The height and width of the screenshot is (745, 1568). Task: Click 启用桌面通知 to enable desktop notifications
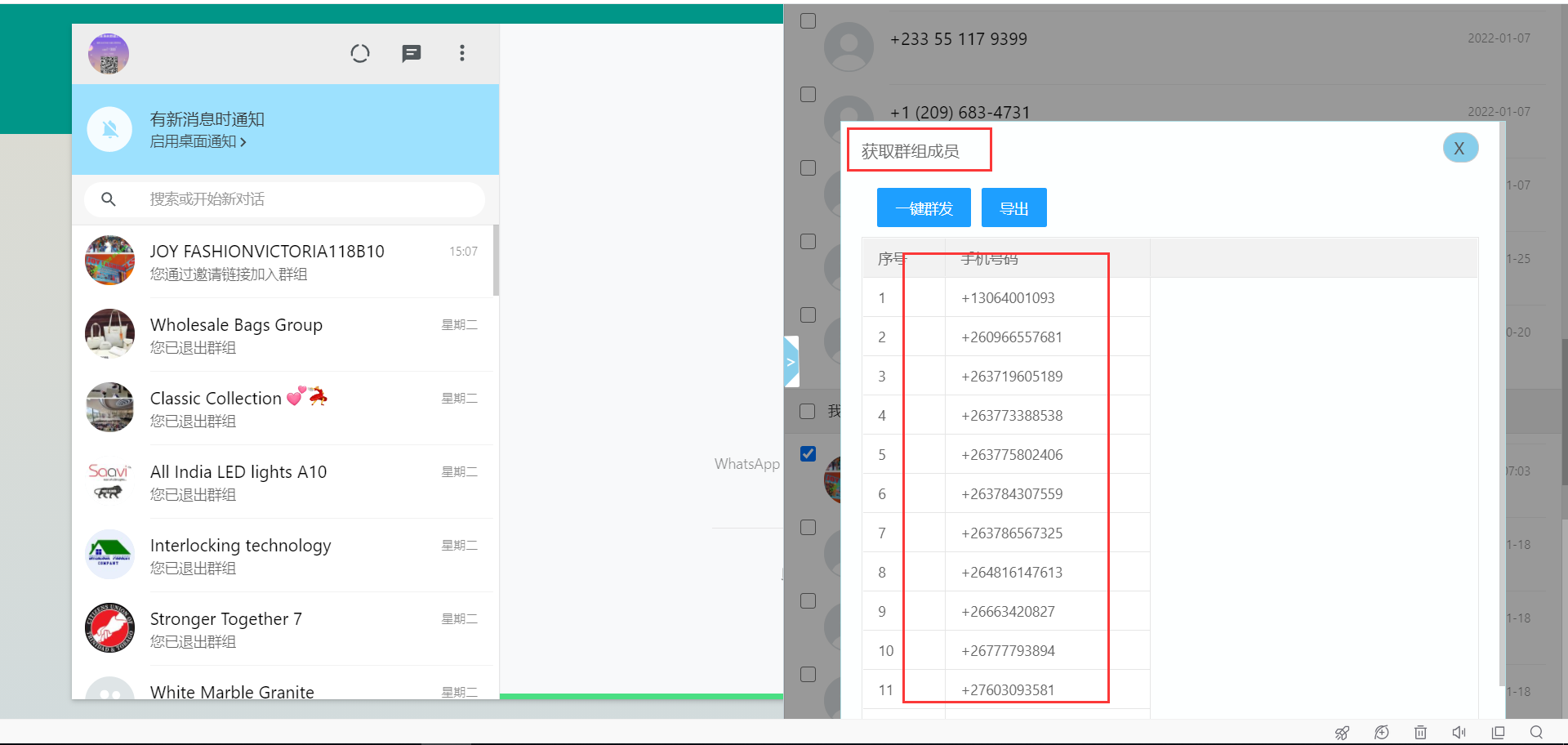point(198,141)
